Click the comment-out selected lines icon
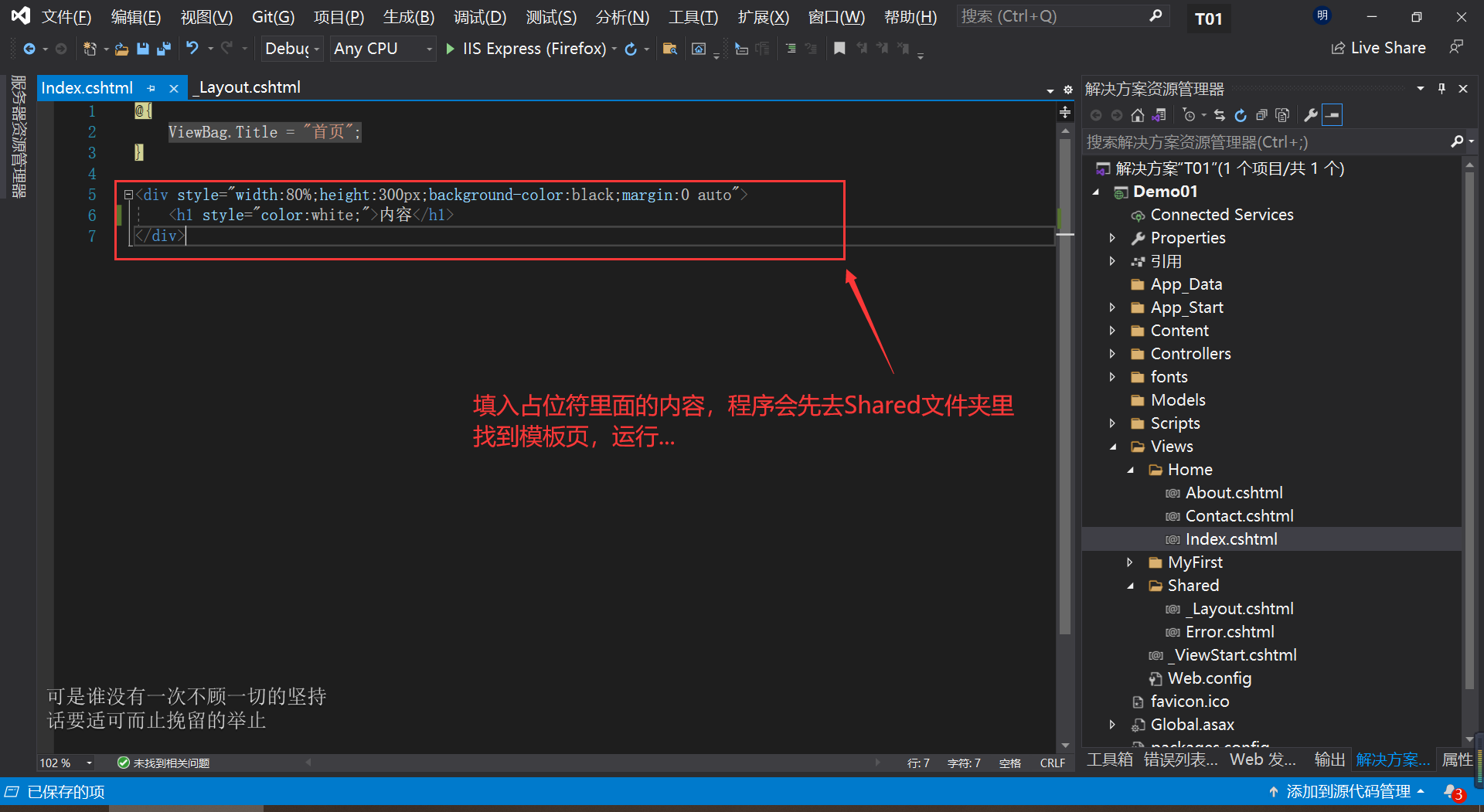This screenshot has width=1484, height=812. pyautogui.click(x=791, y=49)
